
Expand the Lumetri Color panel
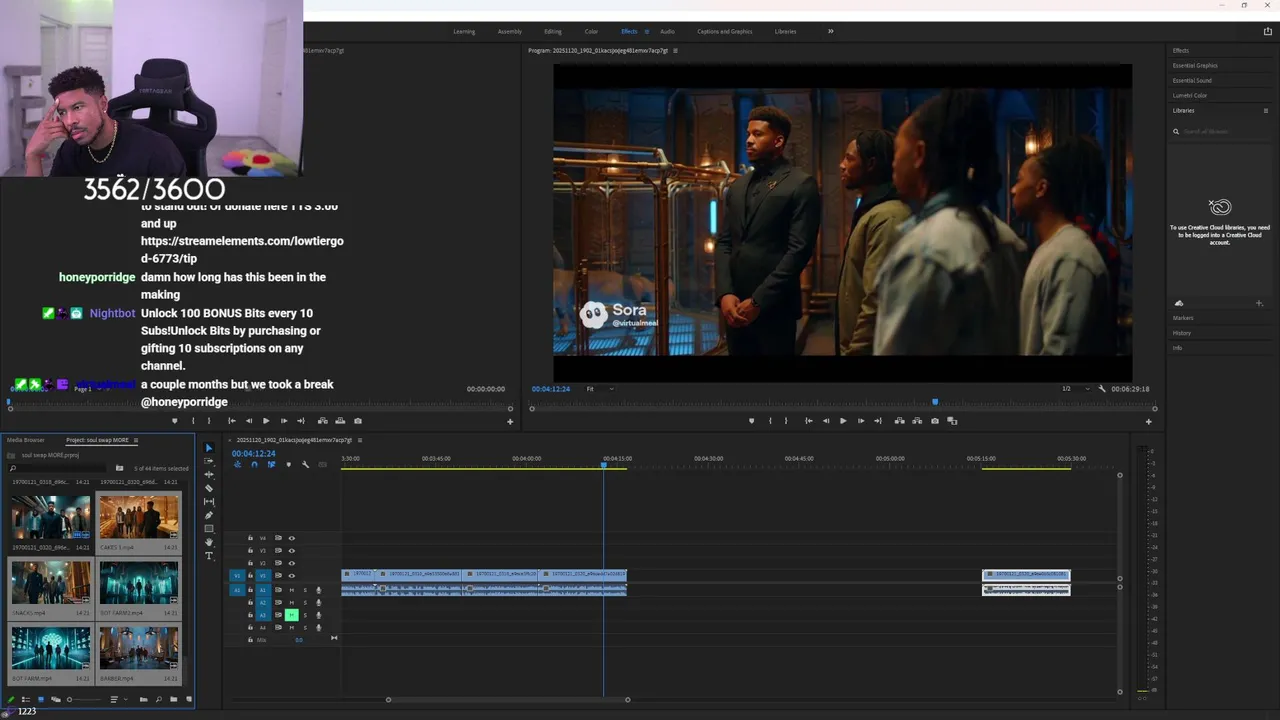point(1190,95)
